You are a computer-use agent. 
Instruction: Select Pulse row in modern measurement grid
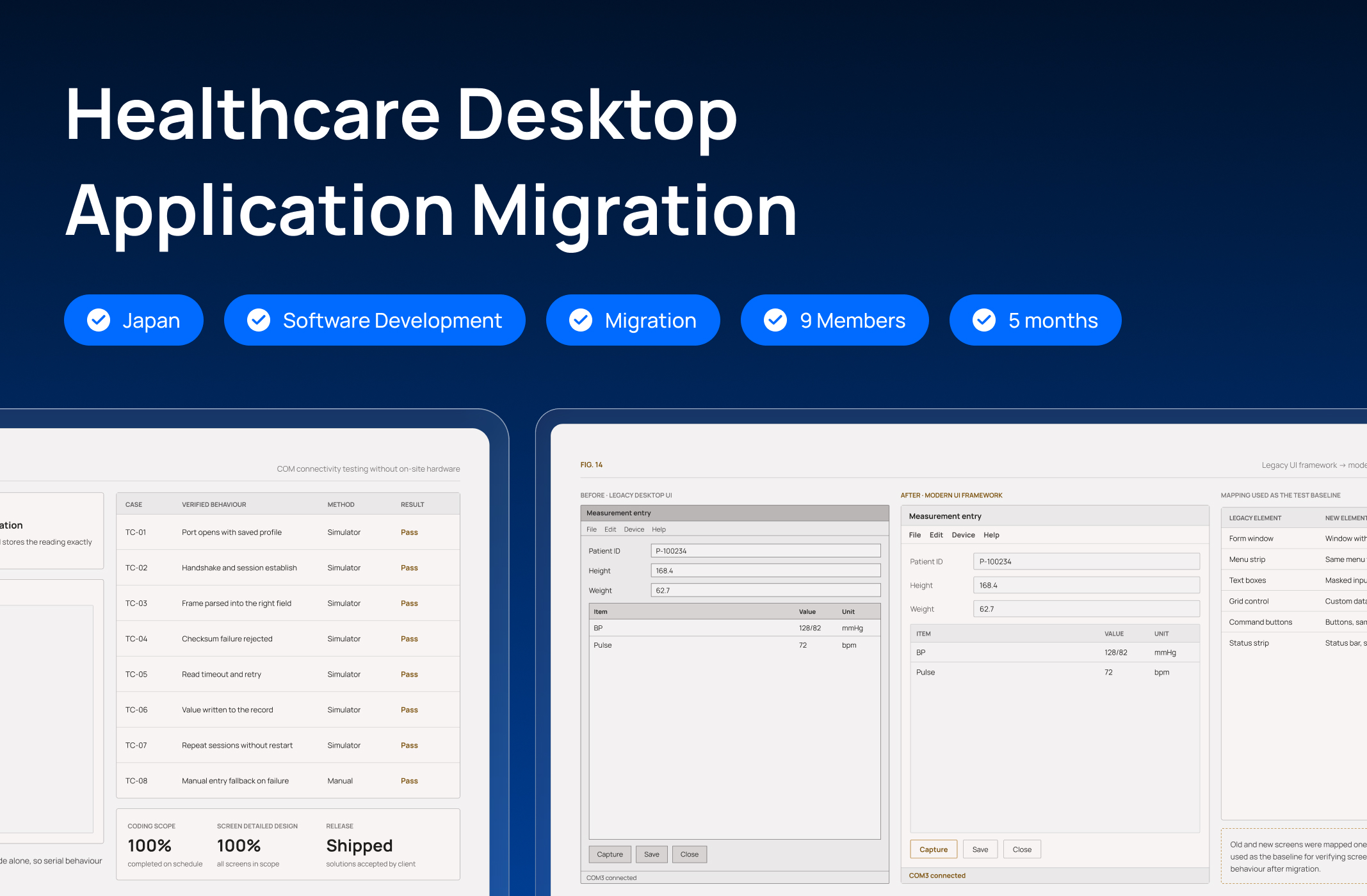[x=1055, y=672]
